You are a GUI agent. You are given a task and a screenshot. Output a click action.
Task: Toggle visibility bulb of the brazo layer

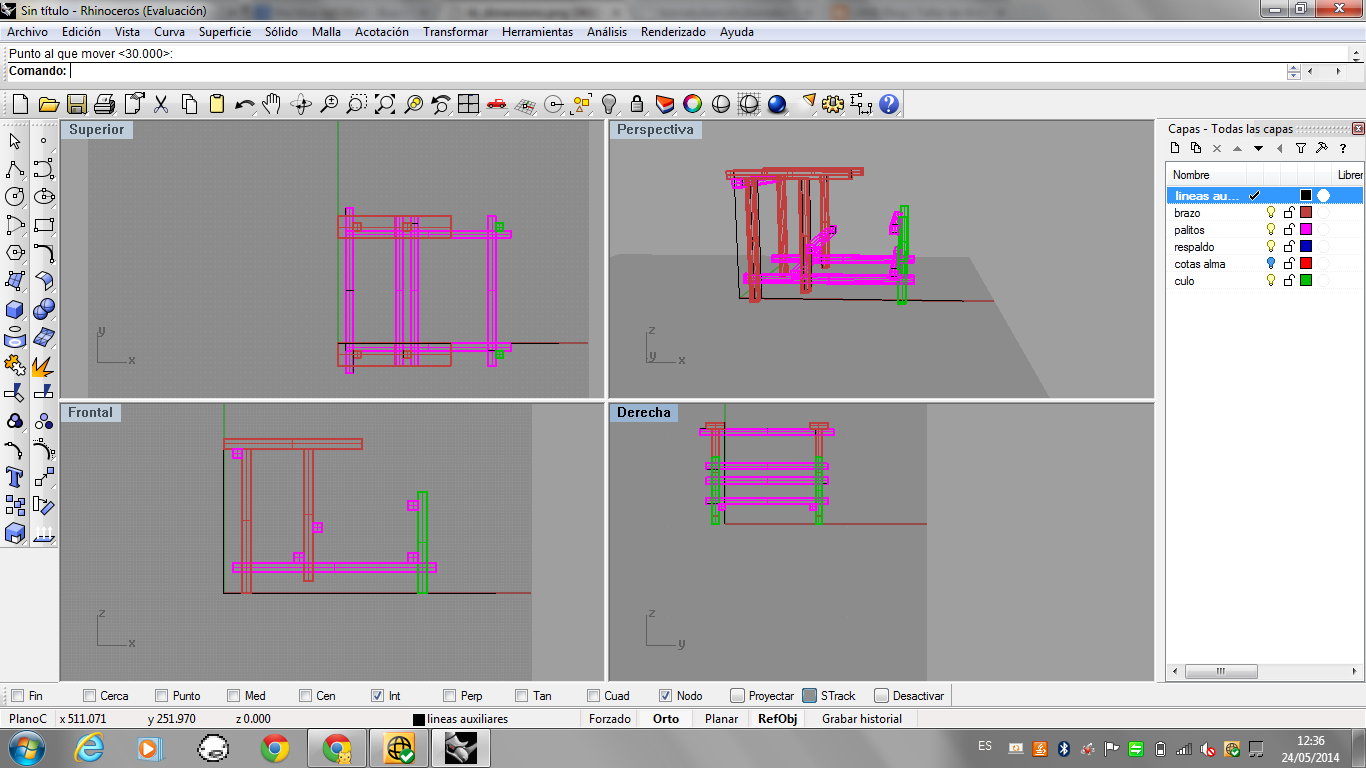(1271, 213)
